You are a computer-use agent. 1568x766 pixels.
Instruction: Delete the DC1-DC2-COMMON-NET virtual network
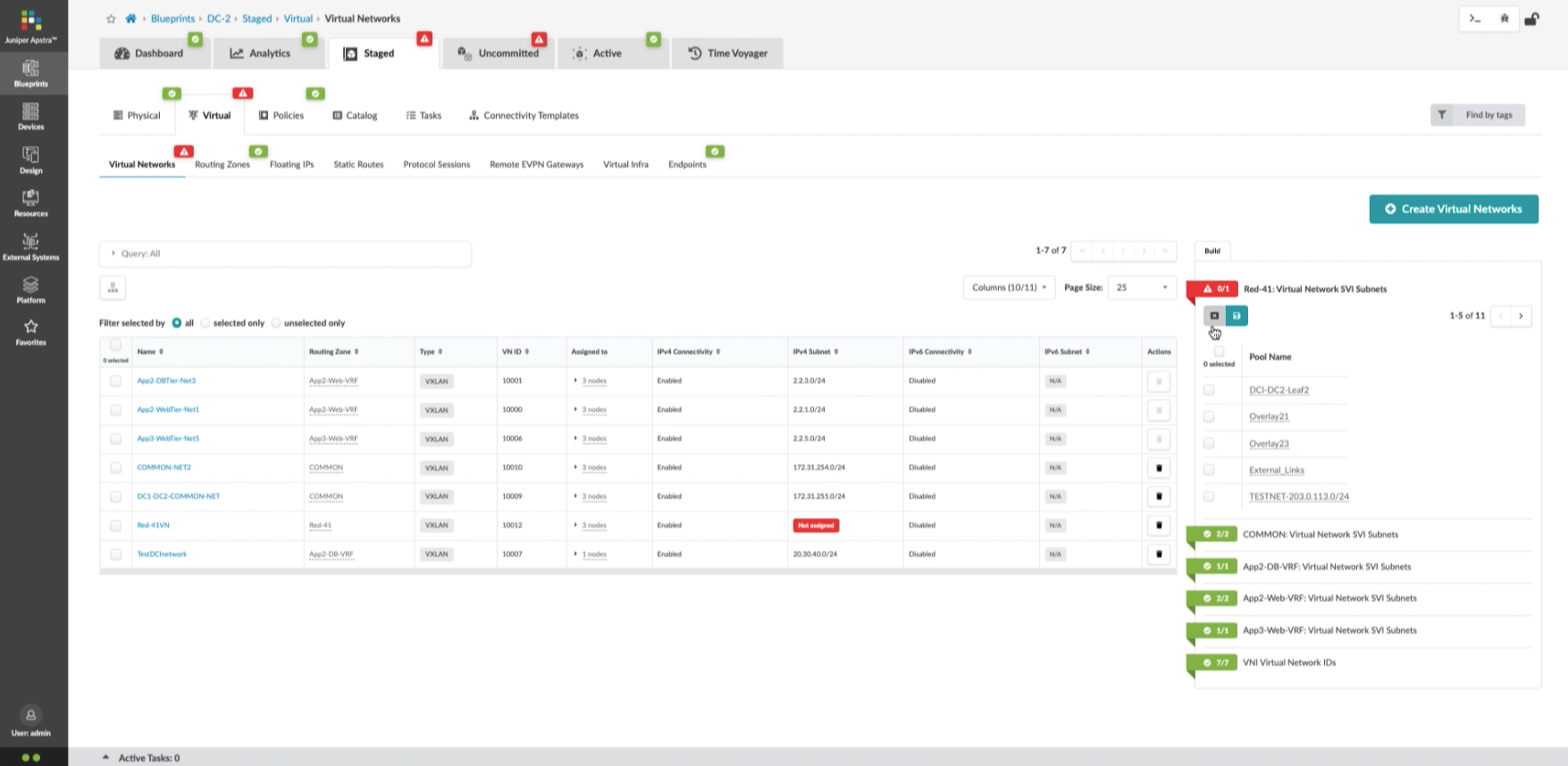1159,496
